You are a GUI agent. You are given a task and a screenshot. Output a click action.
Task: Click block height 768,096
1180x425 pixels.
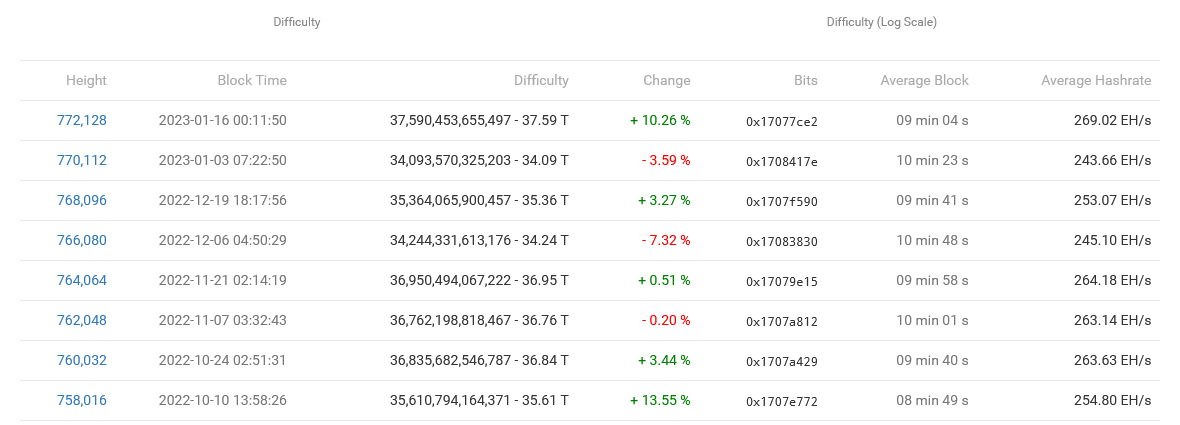[82, 200]
